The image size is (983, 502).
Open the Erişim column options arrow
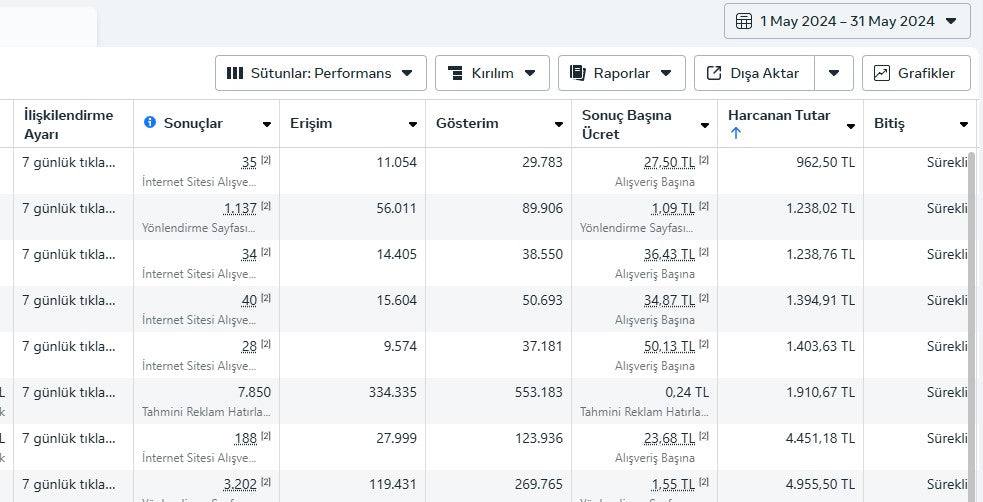tap(413, 125)
